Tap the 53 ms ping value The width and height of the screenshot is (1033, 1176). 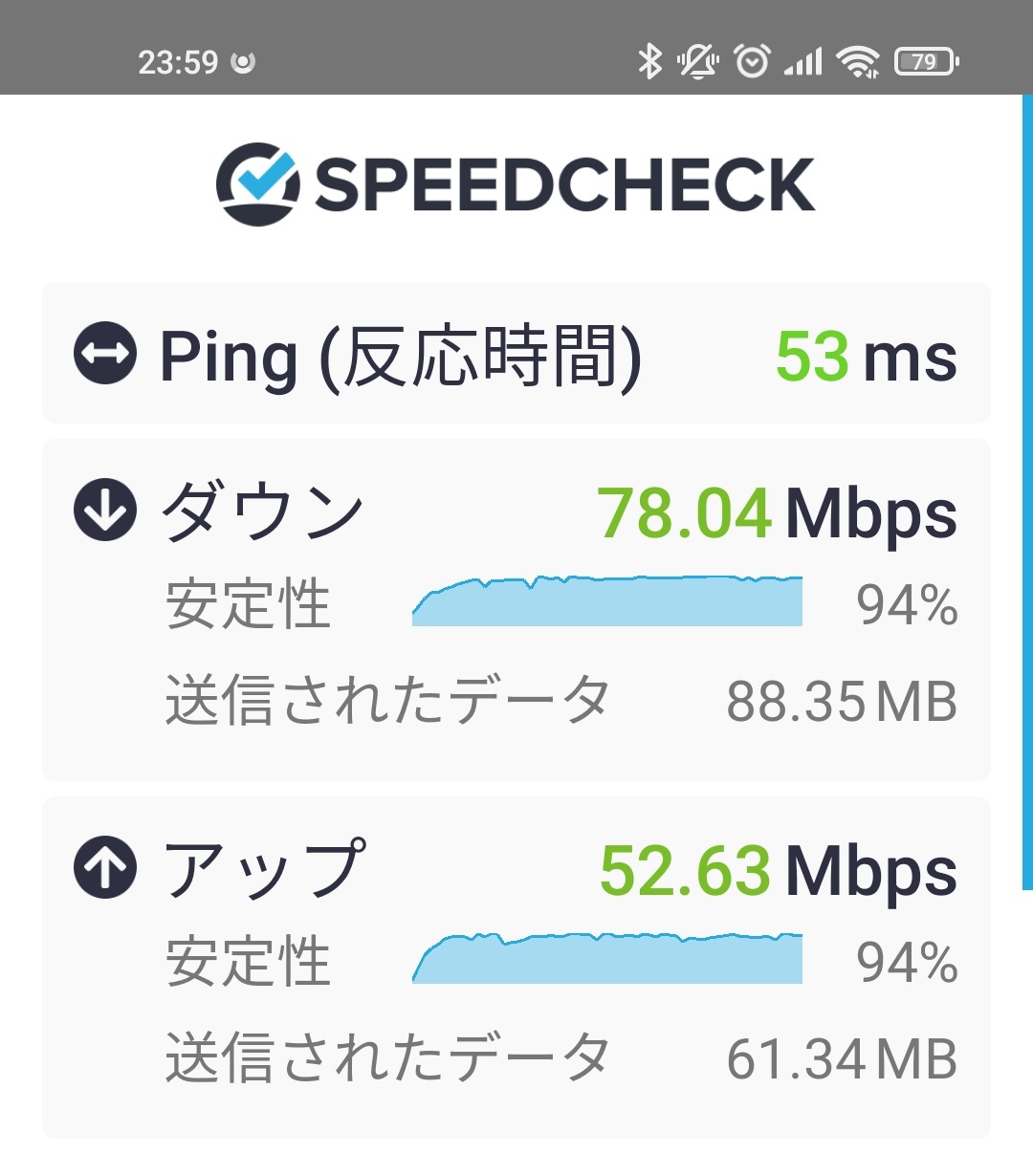(x=866, y=357)
